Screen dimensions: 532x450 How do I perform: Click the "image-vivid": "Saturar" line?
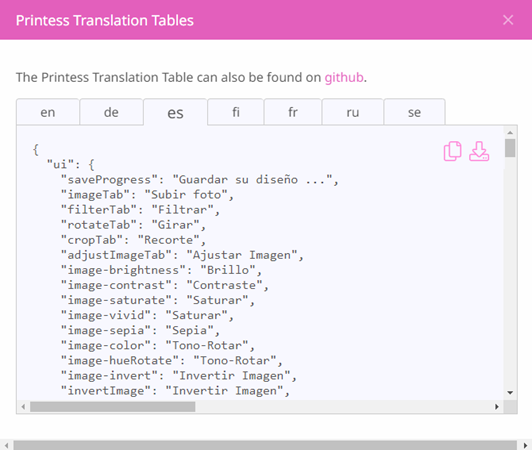[x=147, y=315]
